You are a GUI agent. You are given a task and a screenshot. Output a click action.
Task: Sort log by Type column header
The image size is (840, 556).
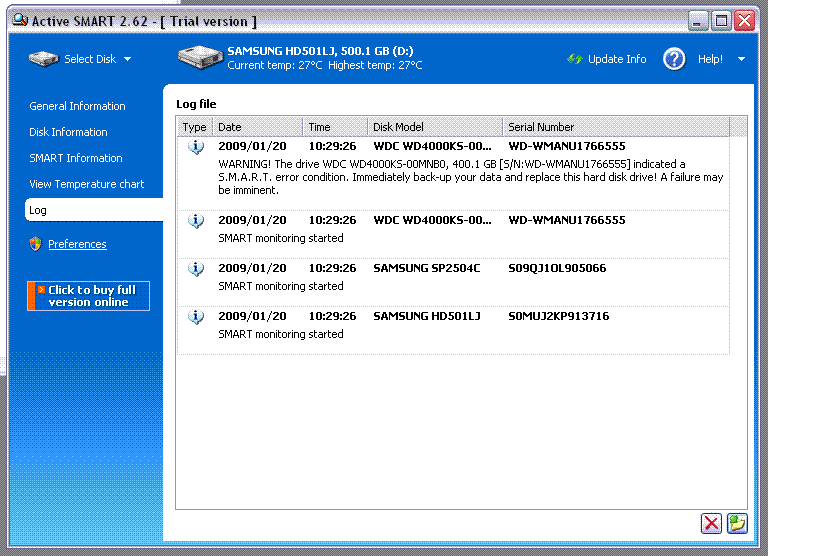(194, 127)
